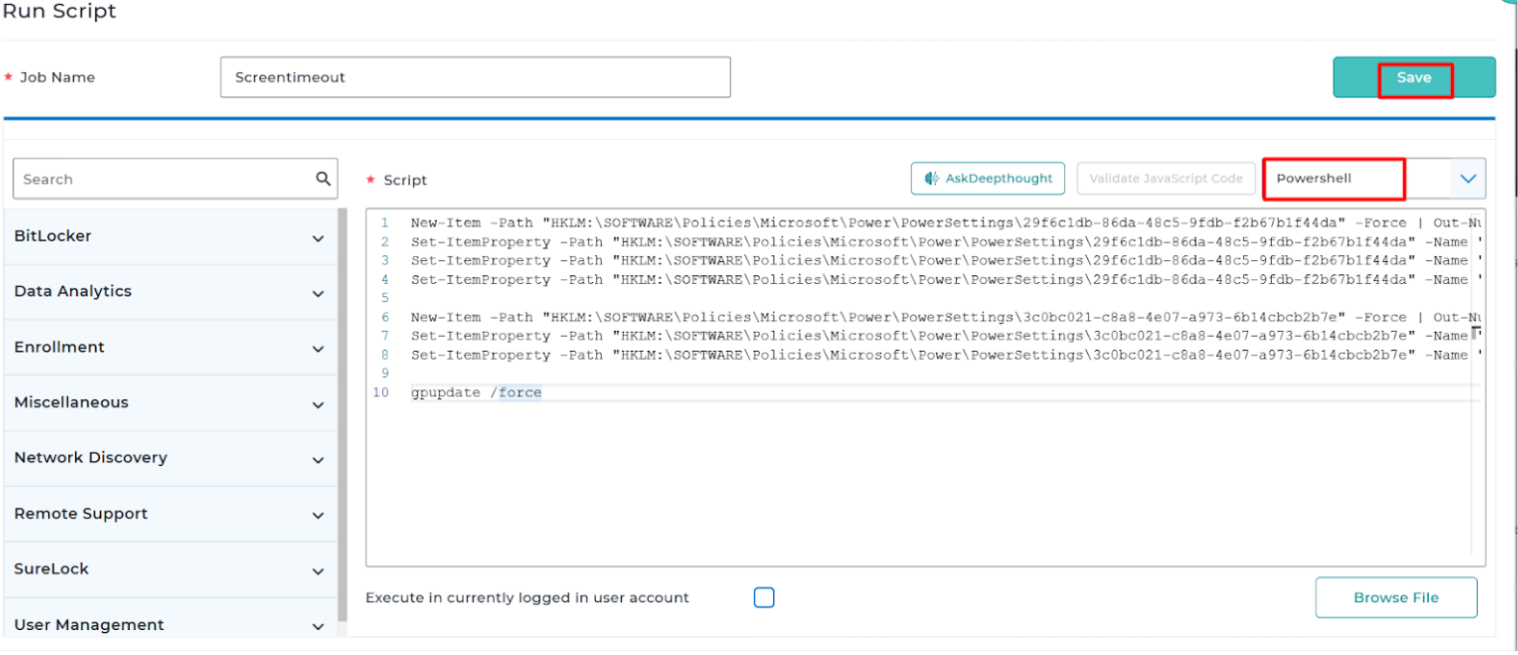
Task: Expand the Enrollment section chevron
Action: [x=317, y=349]
